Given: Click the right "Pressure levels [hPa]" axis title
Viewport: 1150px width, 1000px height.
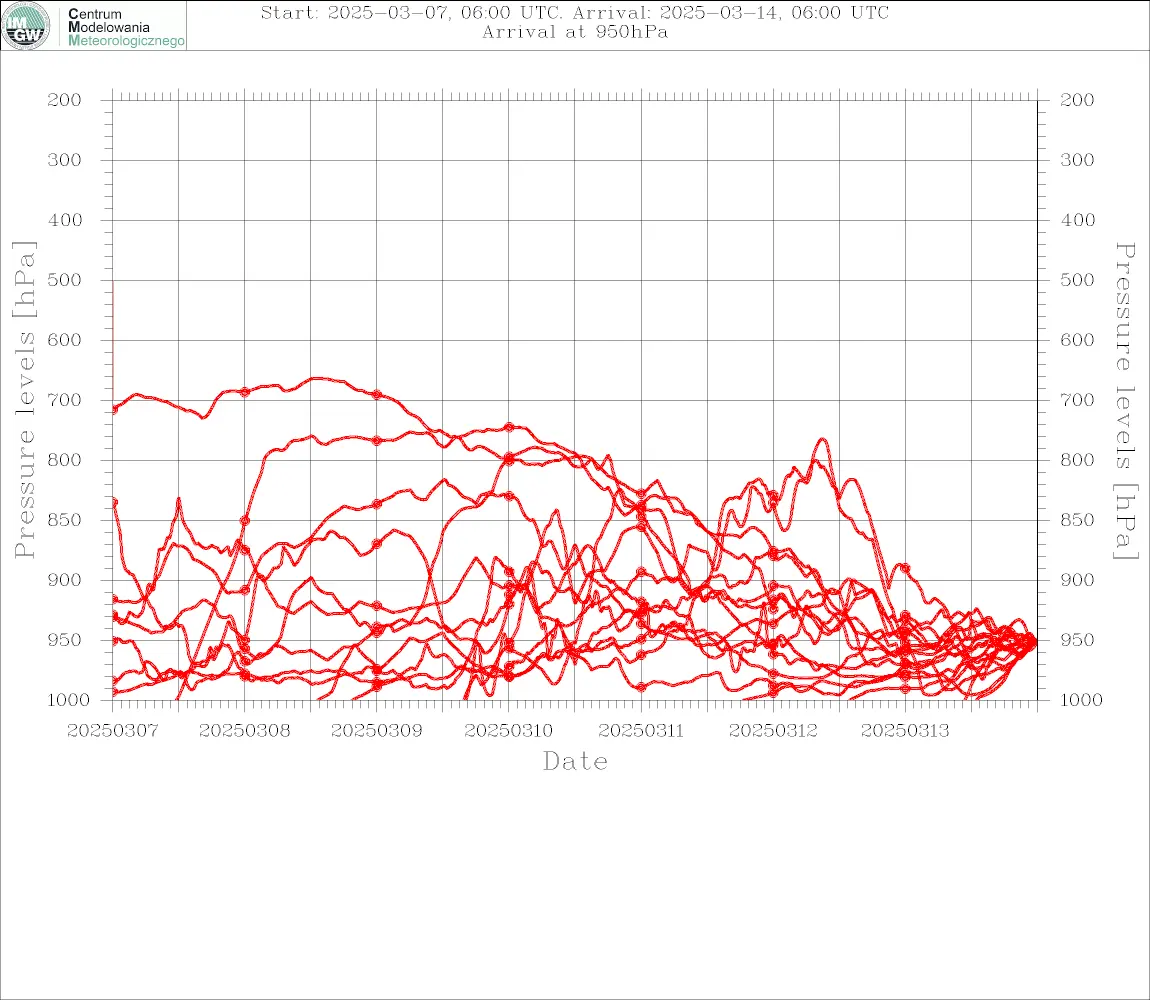Looking at the screenshot, I should point(1125,401).
